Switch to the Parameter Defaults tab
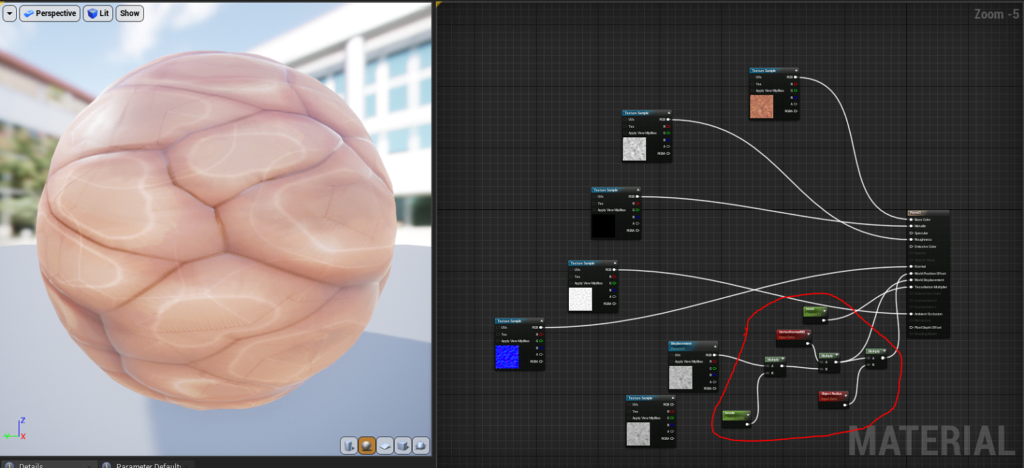This screenshot has width=1024, height=468. [x=148, y=465]
